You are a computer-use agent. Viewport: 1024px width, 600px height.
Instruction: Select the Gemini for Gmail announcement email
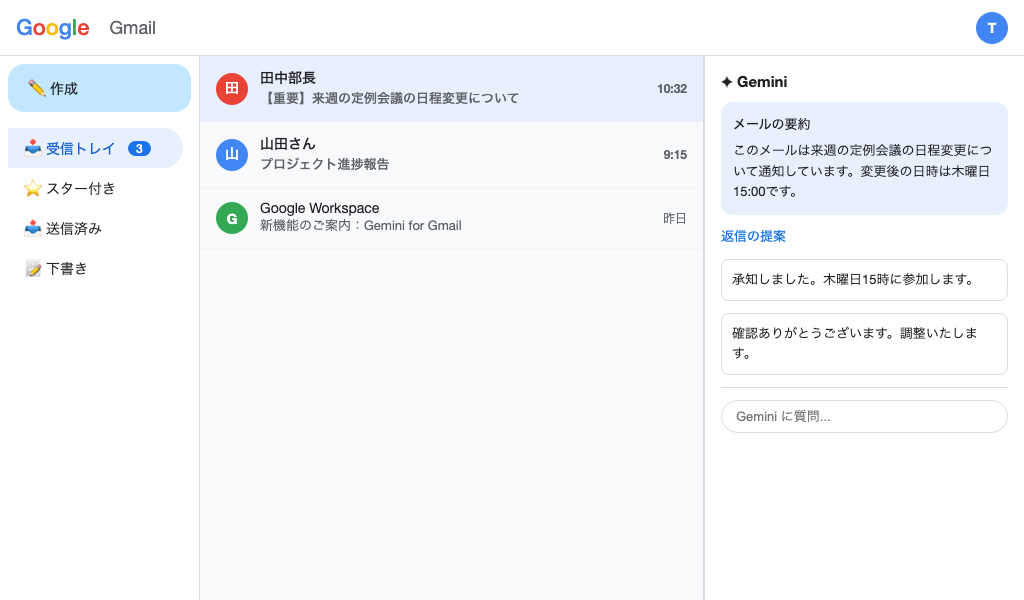450,217
